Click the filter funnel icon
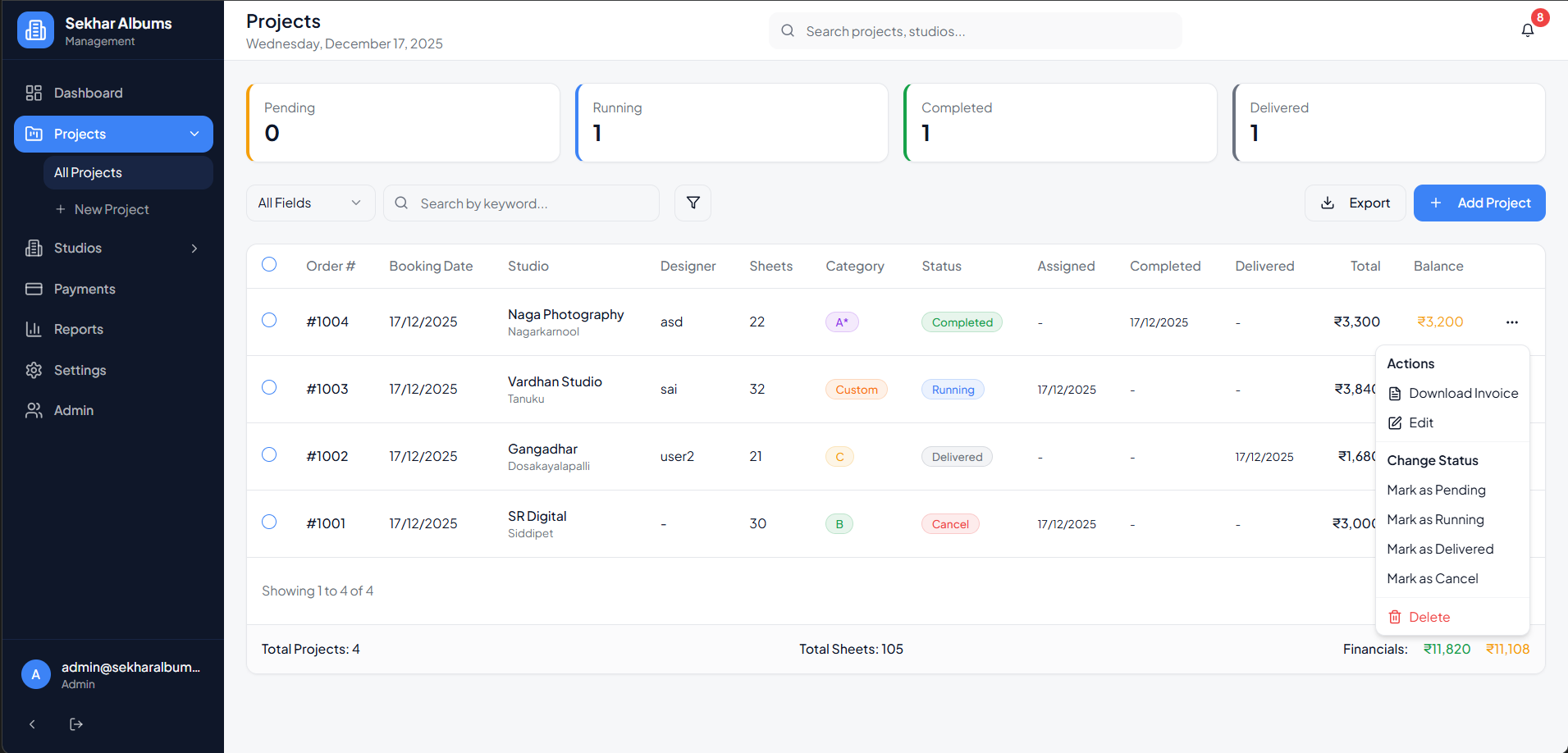Screen dimensions: 1568x753 click(693, 203)
